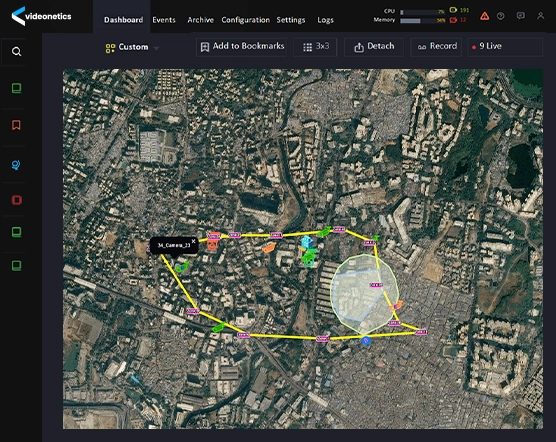556x442 pixels.
Task: Click the 34_Camera_23 tooltip label
Action: (x=174, y=245)
